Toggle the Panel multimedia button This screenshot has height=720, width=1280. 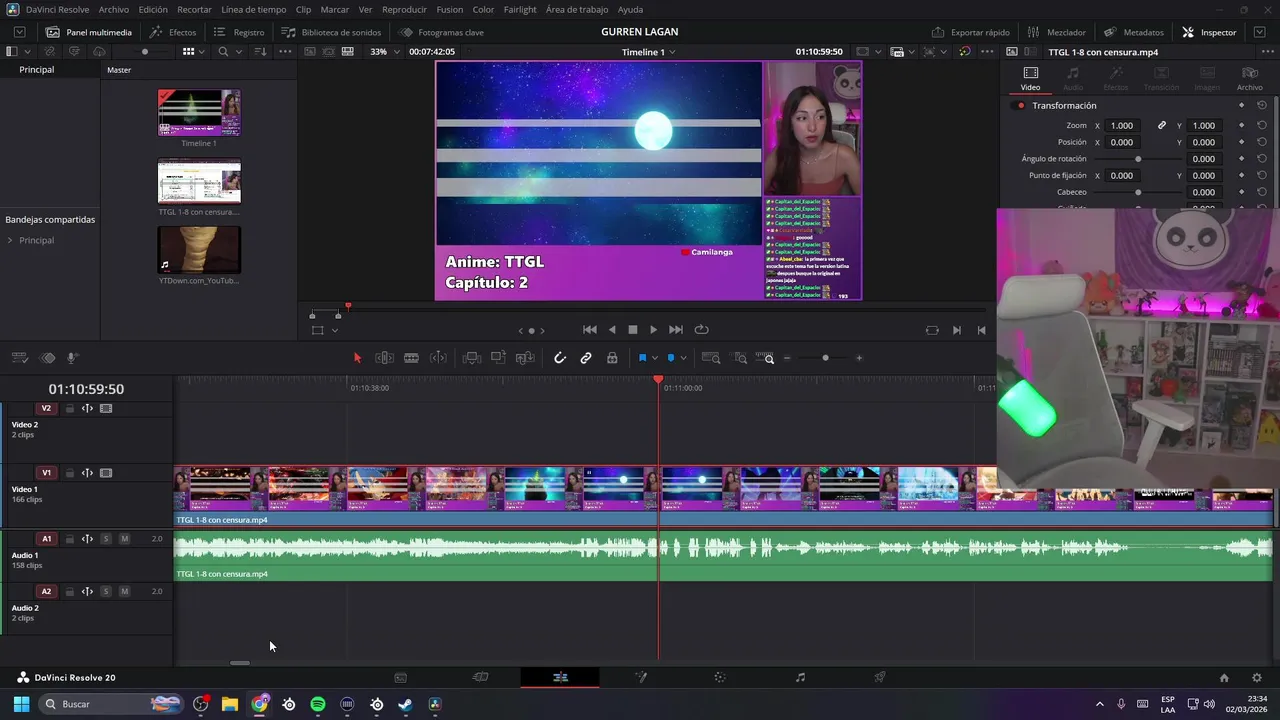coord(88,32)
